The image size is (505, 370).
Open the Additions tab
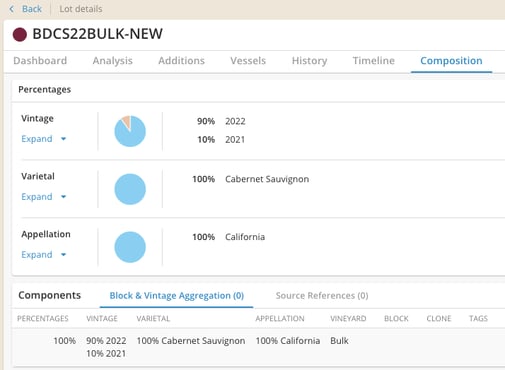181,61
